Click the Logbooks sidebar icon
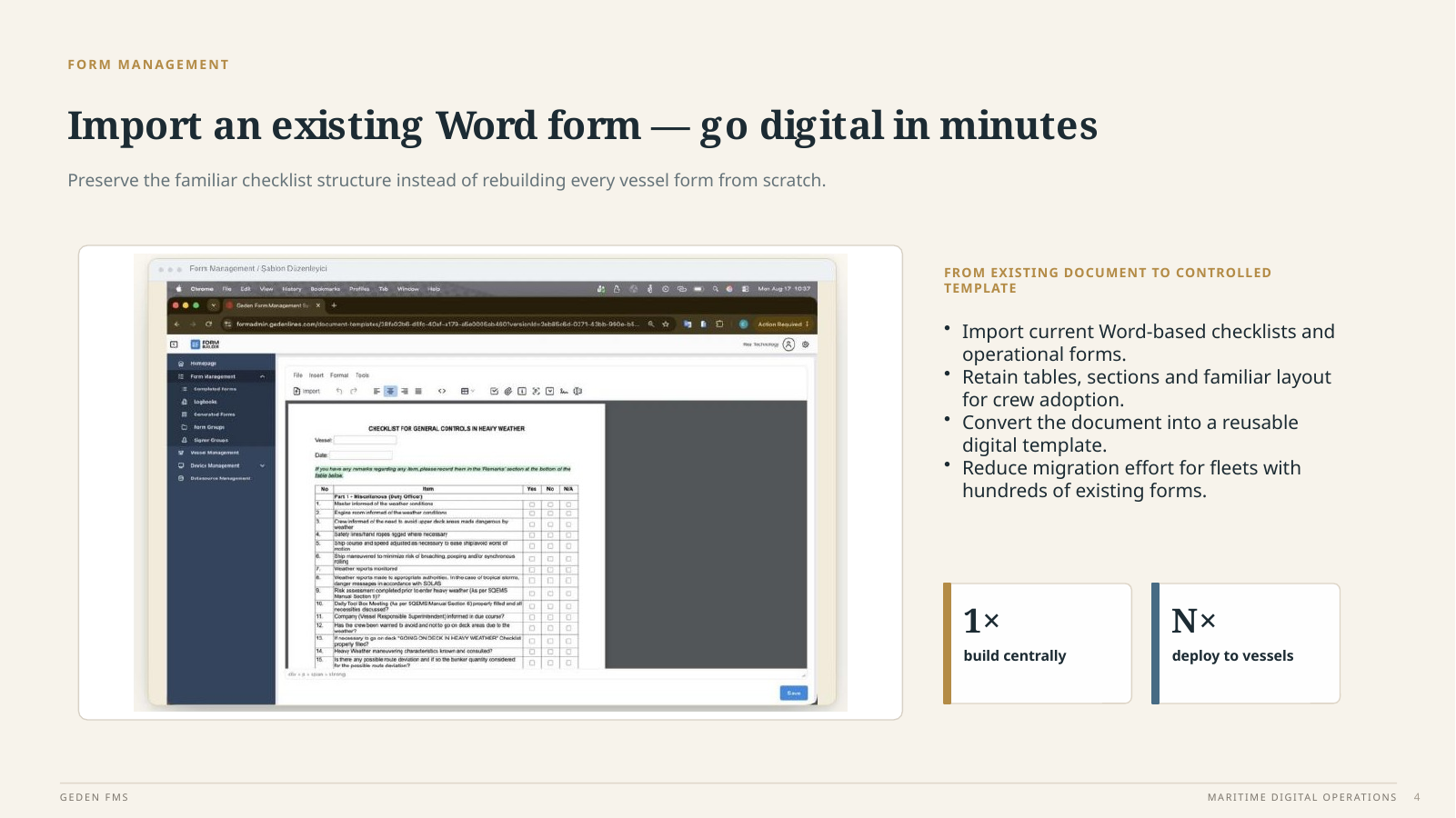 pos(185,402)
